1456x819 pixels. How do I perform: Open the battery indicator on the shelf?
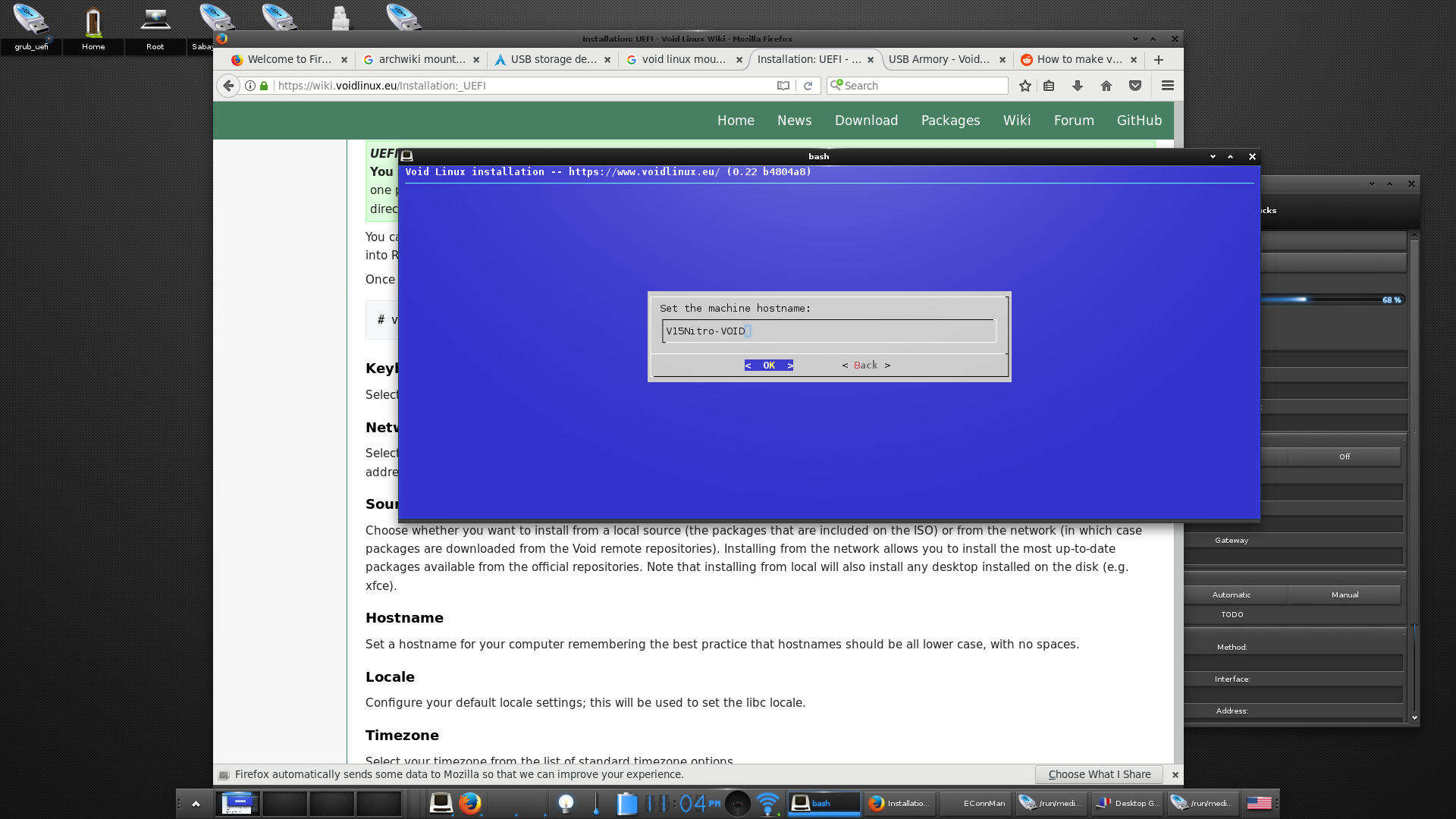coord(626,803)
